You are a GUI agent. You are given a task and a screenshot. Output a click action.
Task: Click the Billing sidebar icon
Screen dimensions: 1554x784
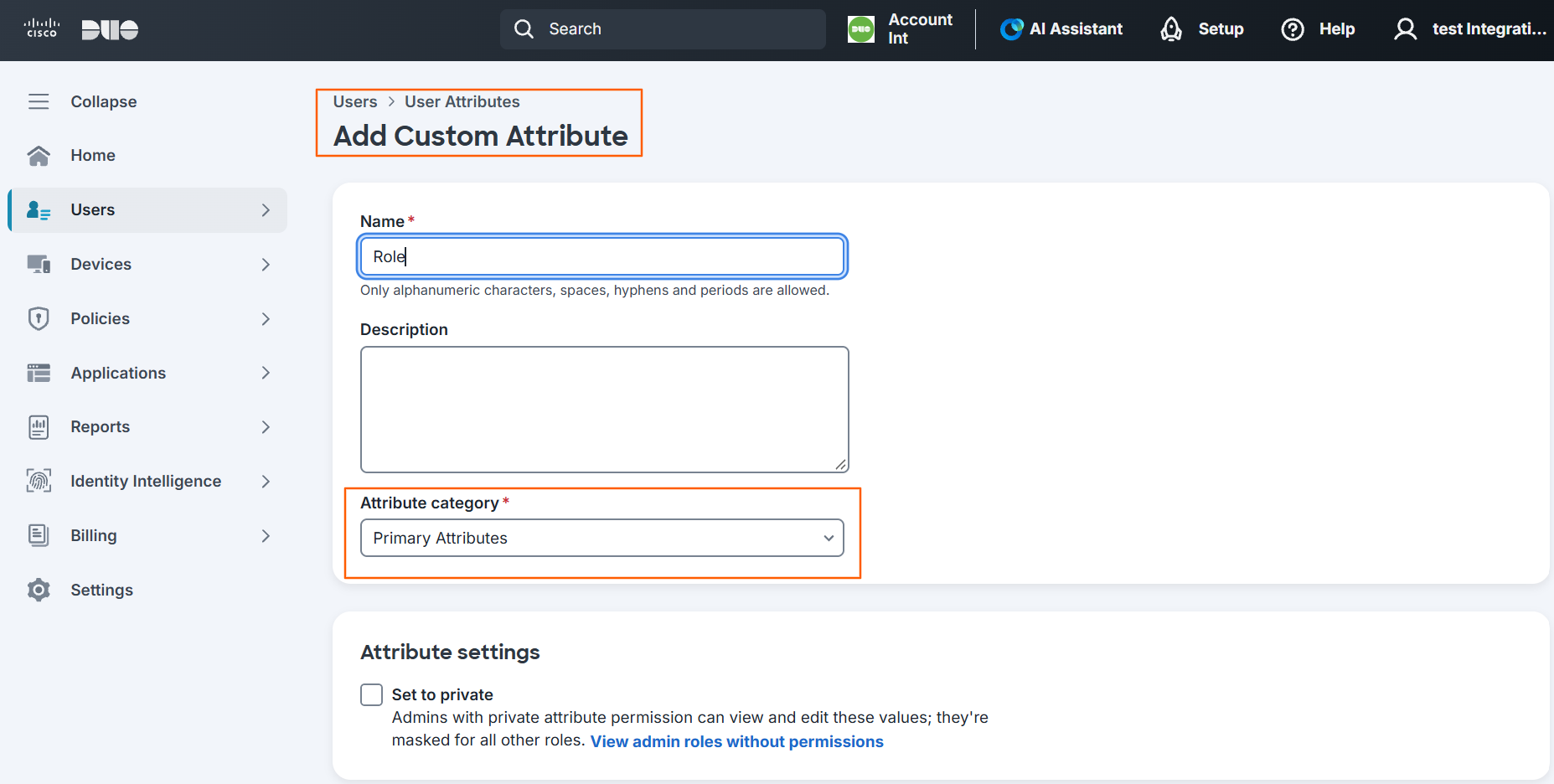pos(39,535)
